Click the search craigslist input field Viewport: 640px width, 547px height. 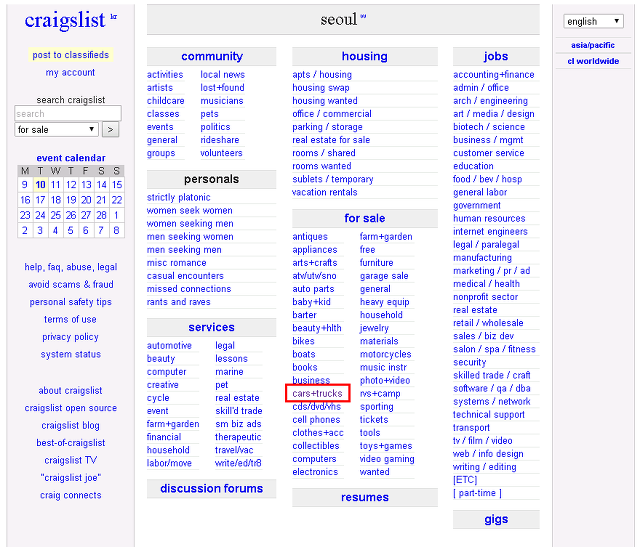point(68,113)
